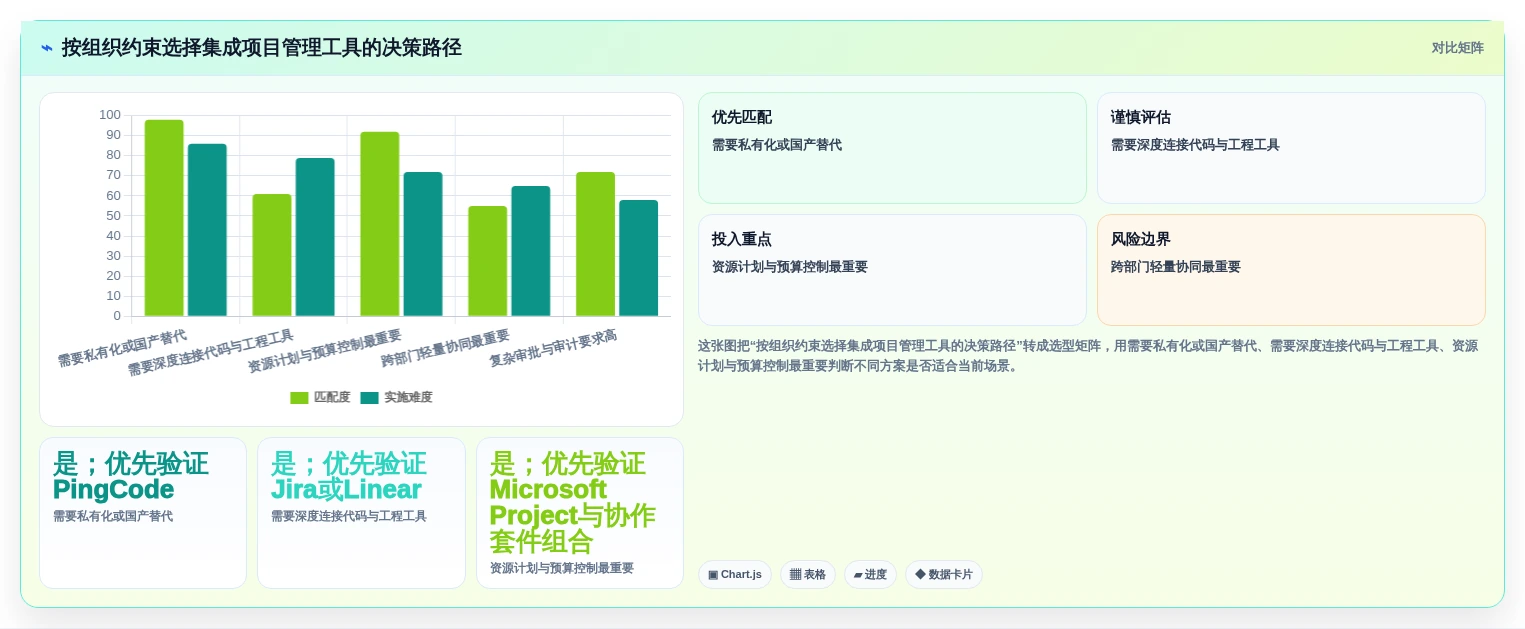The height and width of the screenshot is (629, 1525).
Task: Click 需要私有化或国产替代 text under PingCode
Action: point(113,516)
